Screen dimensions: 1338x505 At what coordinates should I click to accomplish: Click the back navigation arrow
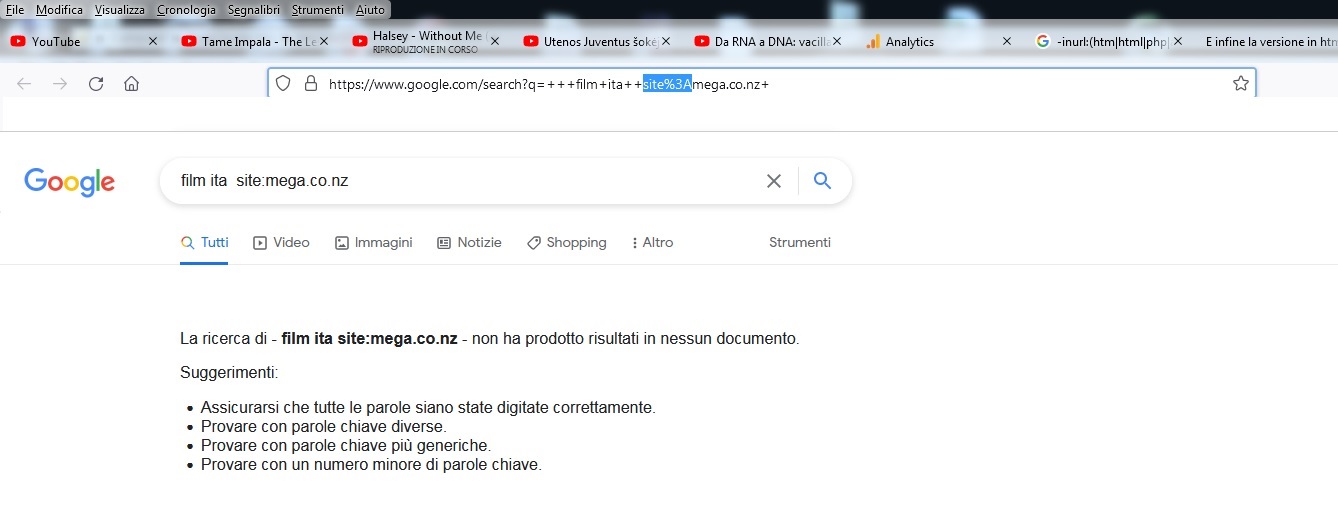tap(24, 84)
